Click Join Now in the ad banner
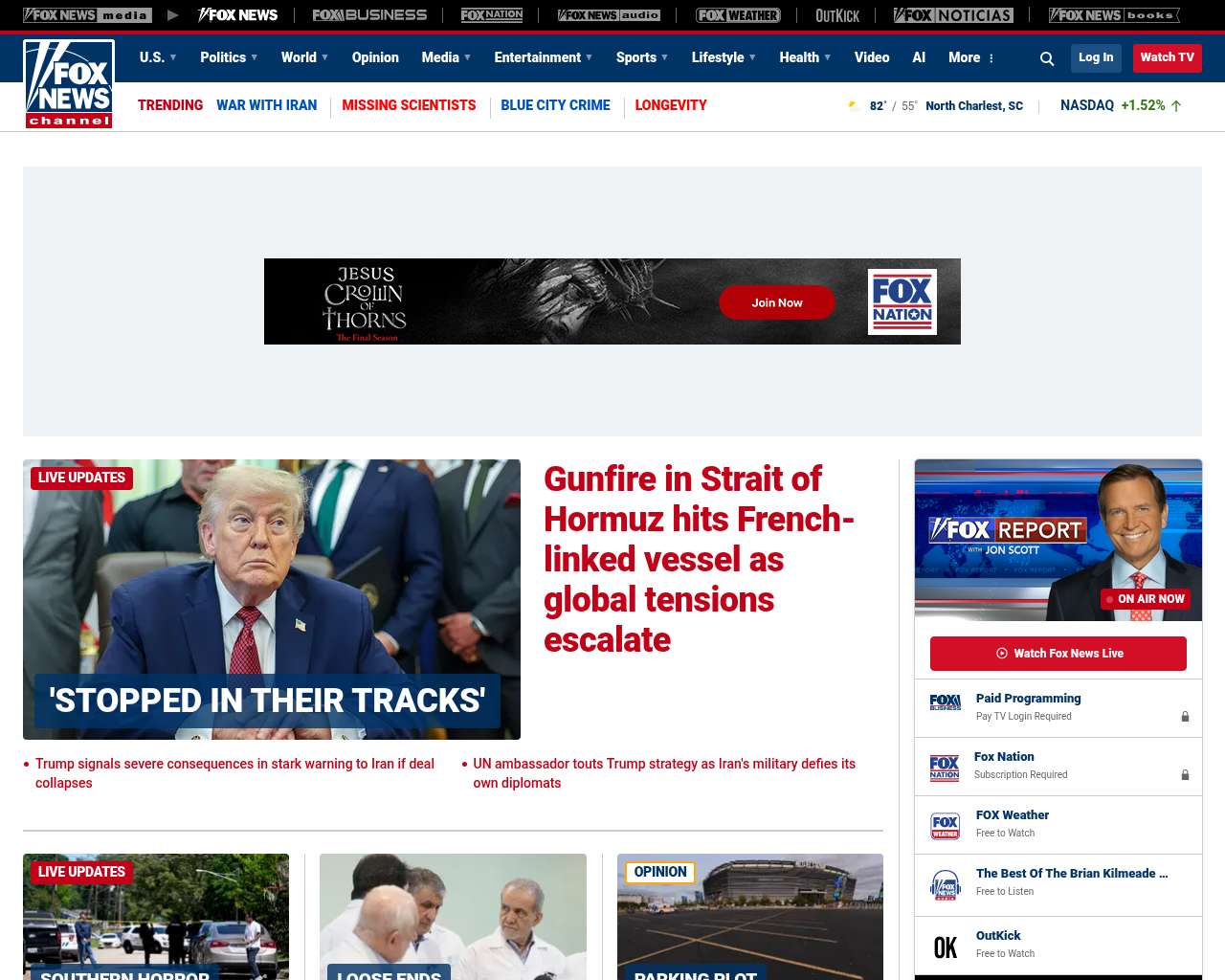 tap(777, 302)
